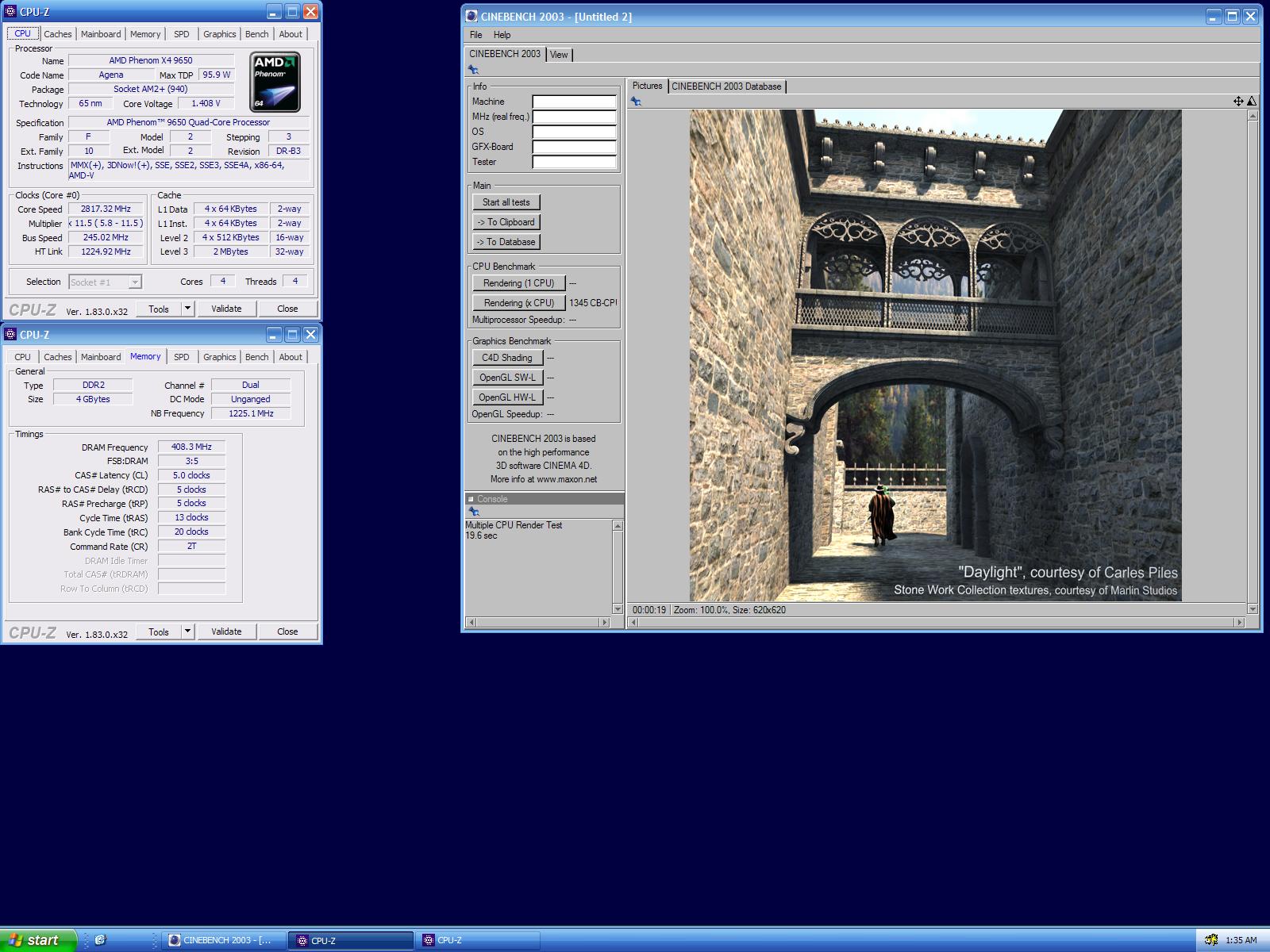The width and height of the screenshot is (1270, 952).
Task: Run the C4D Shading benchmark
Action: (507, 358)
